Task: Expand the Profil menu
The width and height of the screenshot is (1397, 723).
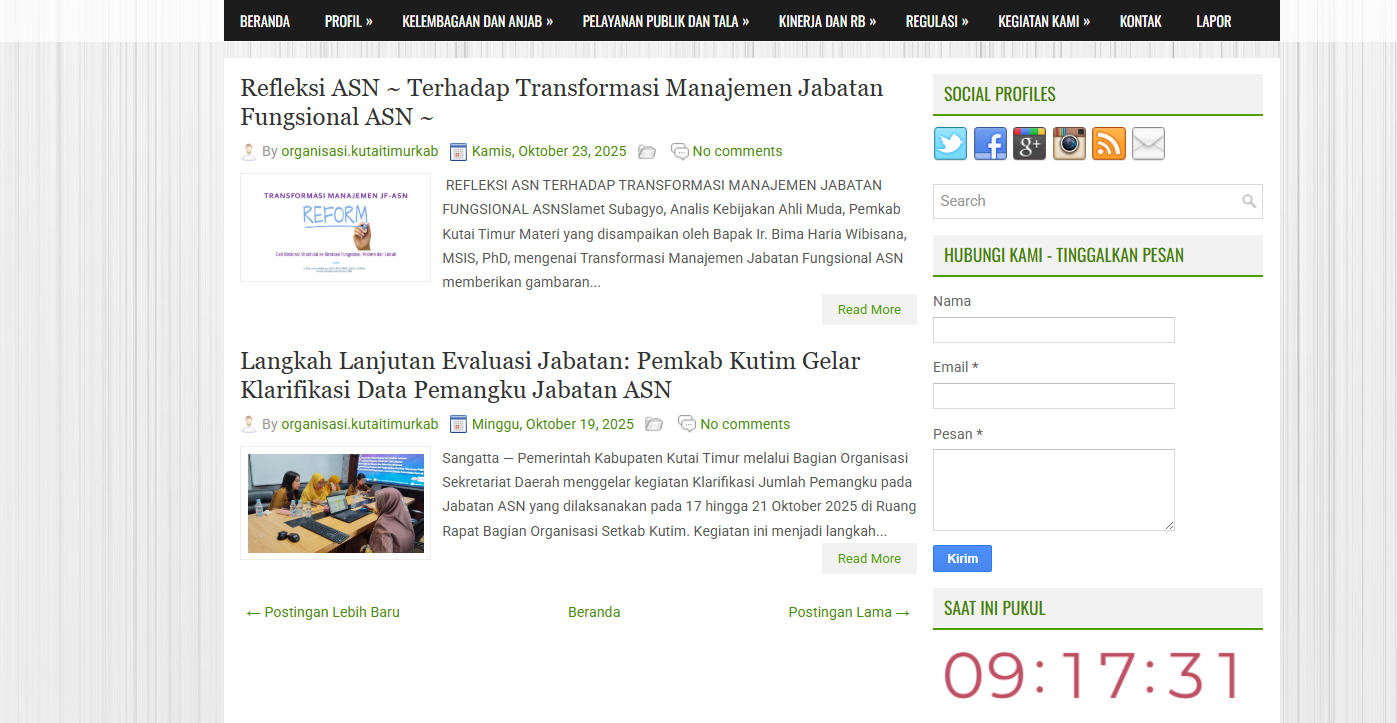Action: pyautogui.click(x=348, y=21)
